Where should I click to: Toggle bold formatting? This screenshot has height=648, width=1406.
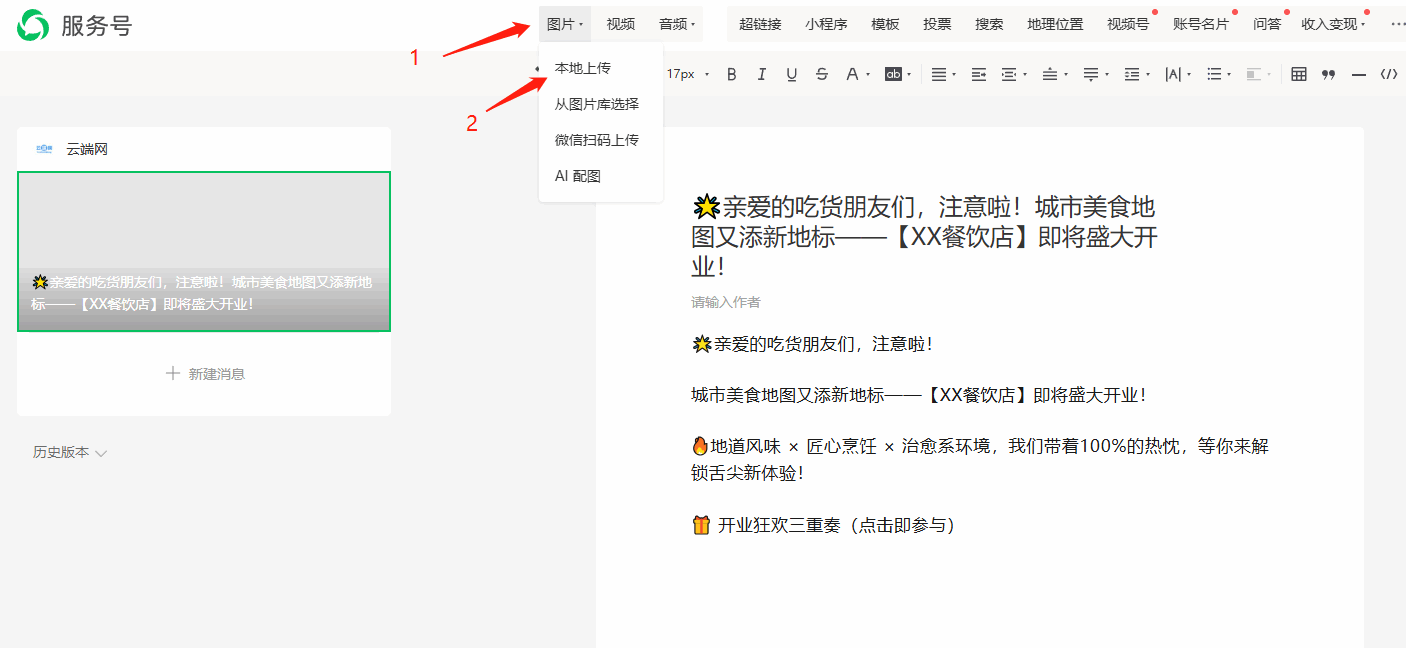pos(732,74)
